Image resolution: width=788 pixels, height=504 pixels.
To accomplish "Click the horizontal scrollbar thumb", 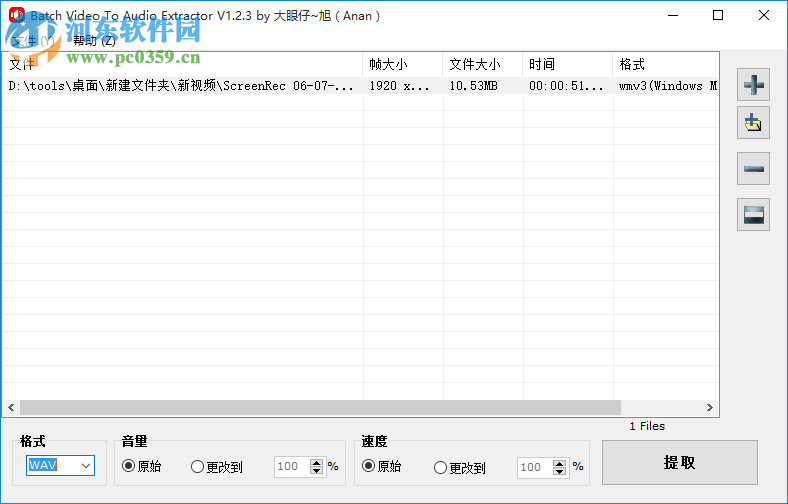I will click(320, 407).
